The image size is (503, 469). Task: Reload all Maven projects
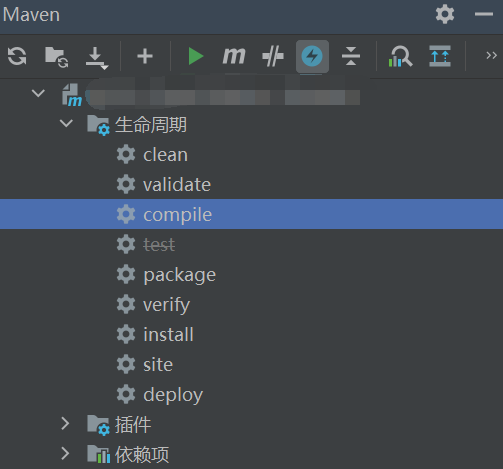click(17, 56)
